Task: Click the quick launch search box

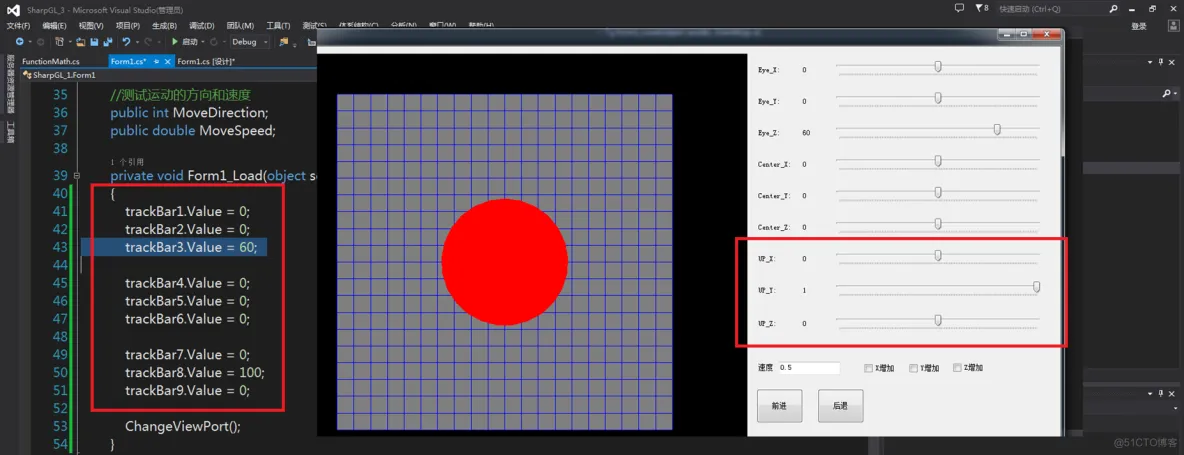Action: [1057, 9]
